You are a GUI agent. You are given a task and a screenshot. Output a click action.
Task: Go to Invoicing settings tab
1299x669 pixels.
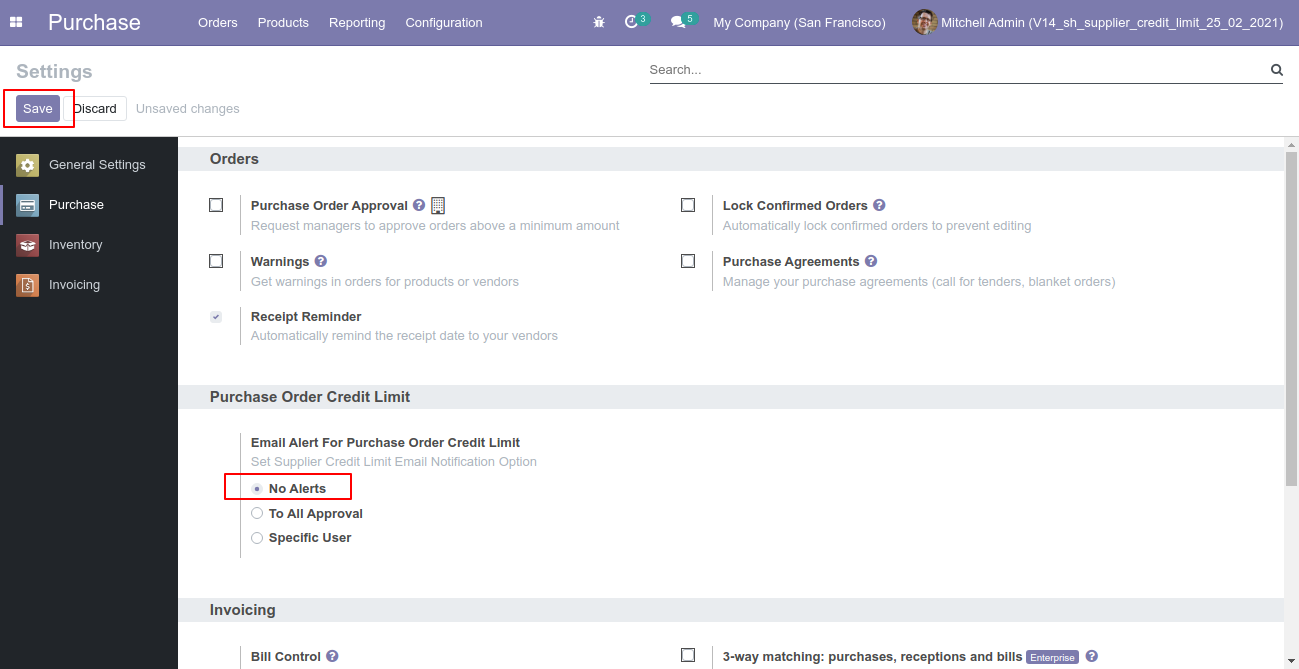click(x=89, y=285)
